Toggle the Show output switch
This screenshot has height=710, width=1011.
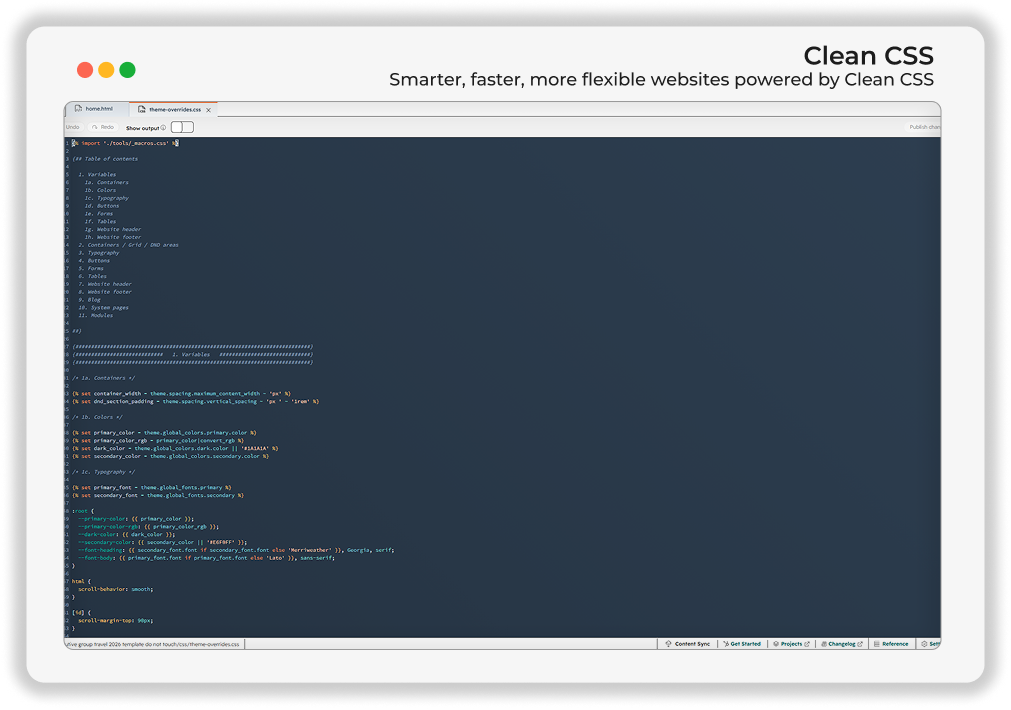coord(182,127)
